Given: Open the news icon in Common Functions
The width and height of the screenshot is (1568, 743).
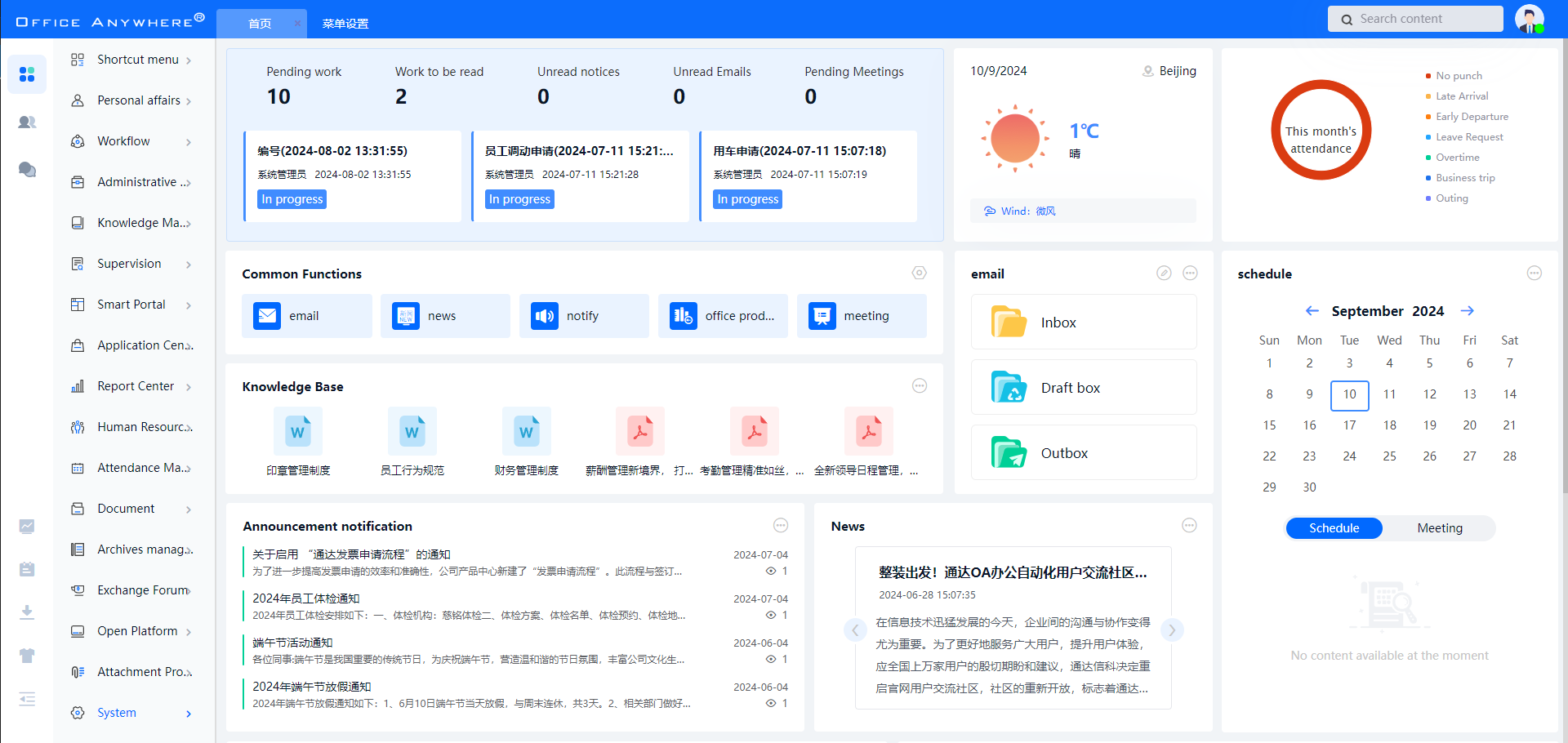Looking at the screenshot, I should tap(406, 316).
